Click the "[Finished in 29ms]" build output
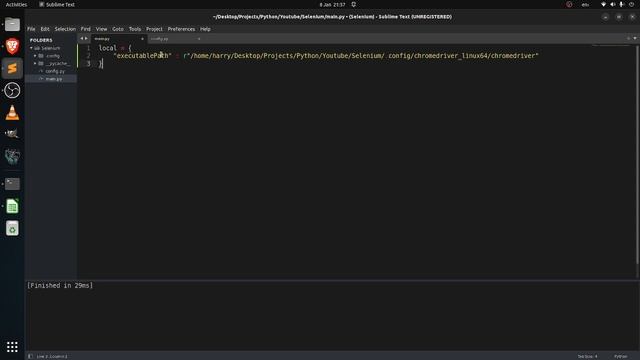The width and height of the screenshot is (640, 360). point(60,286)
